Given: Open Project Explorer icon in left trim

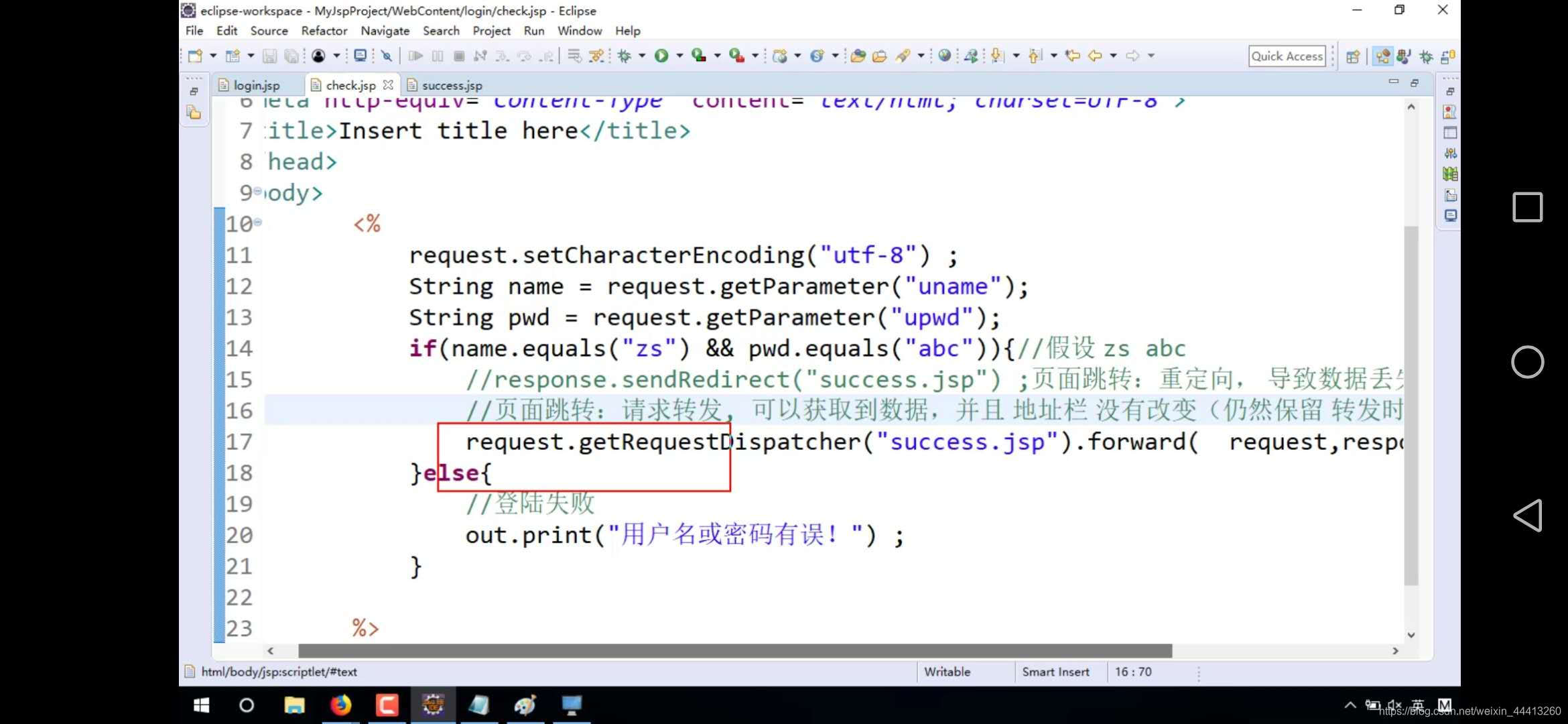Looking at the screenshot, I should [194, 113].
